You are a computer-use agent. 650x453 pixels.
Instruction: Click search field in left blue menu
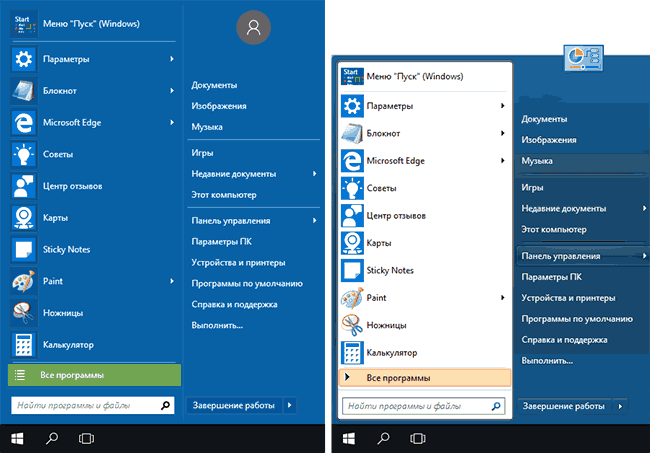[93, 405]
